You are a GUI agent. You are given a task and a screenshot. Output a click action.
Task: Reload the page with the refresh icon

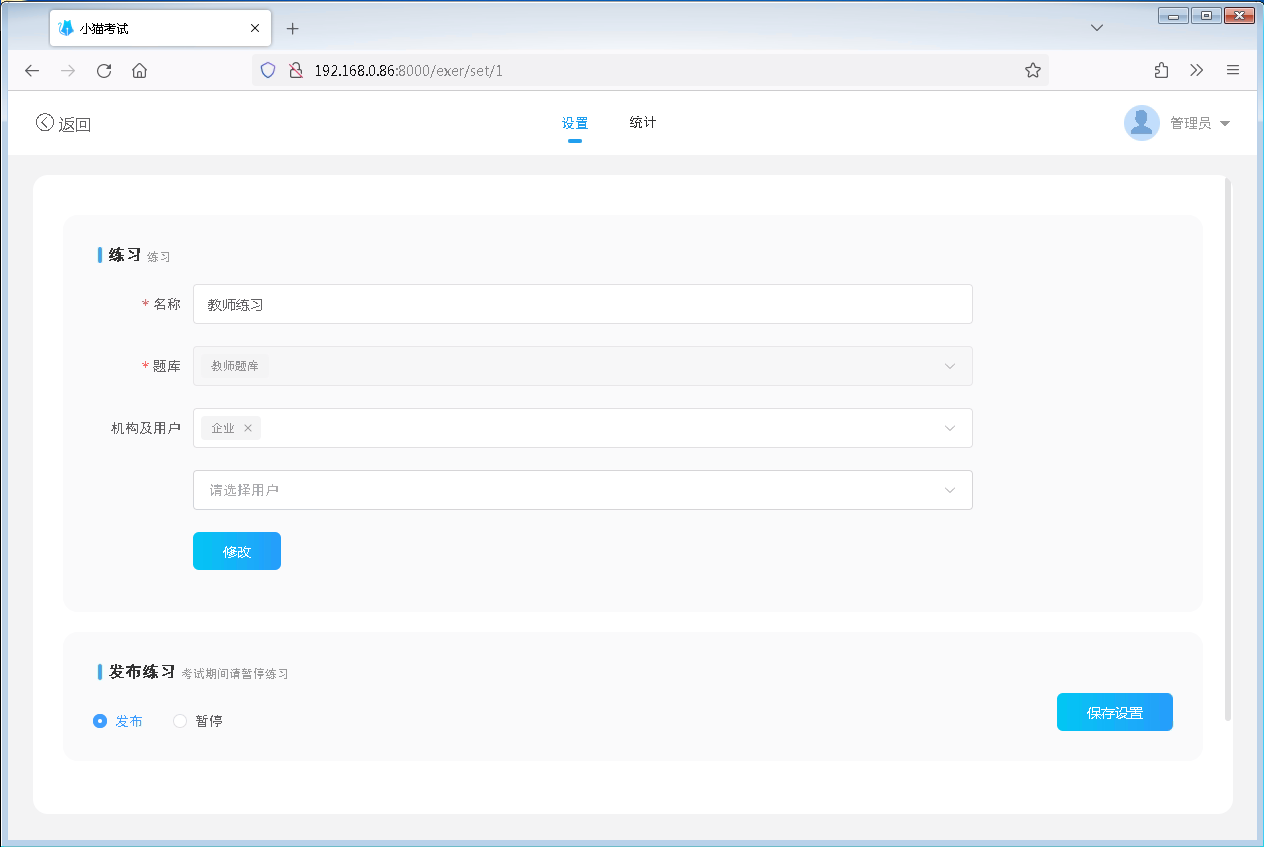coord(103,70)
